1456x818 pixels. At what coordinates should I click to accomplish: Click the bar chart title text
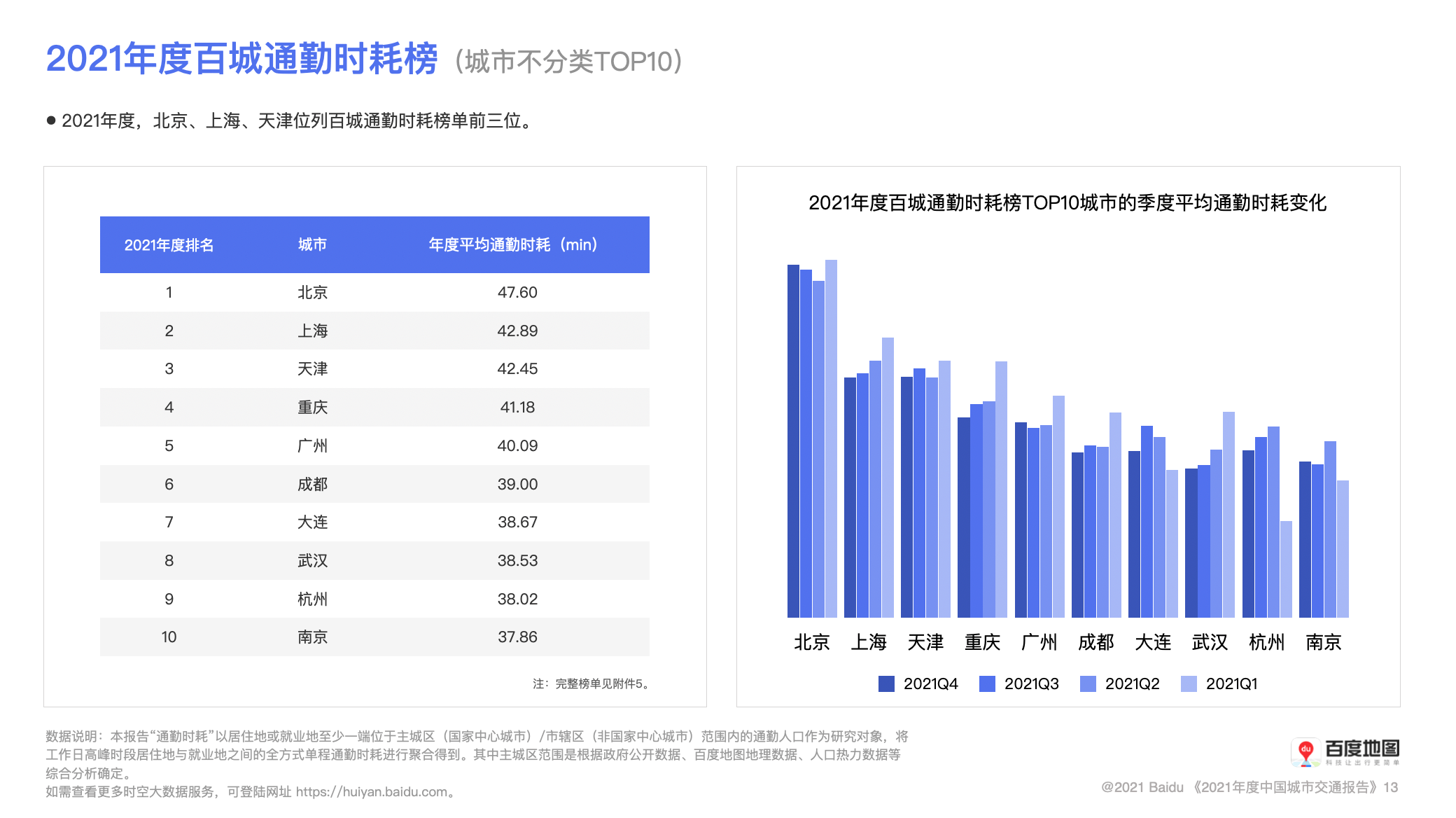(x=1067, y=203)
